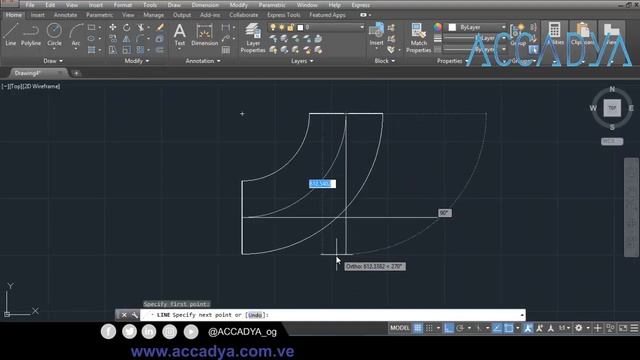640x360 pixels.
Task: Choose the Ellipse draw tool
Action: pos(91,39)
